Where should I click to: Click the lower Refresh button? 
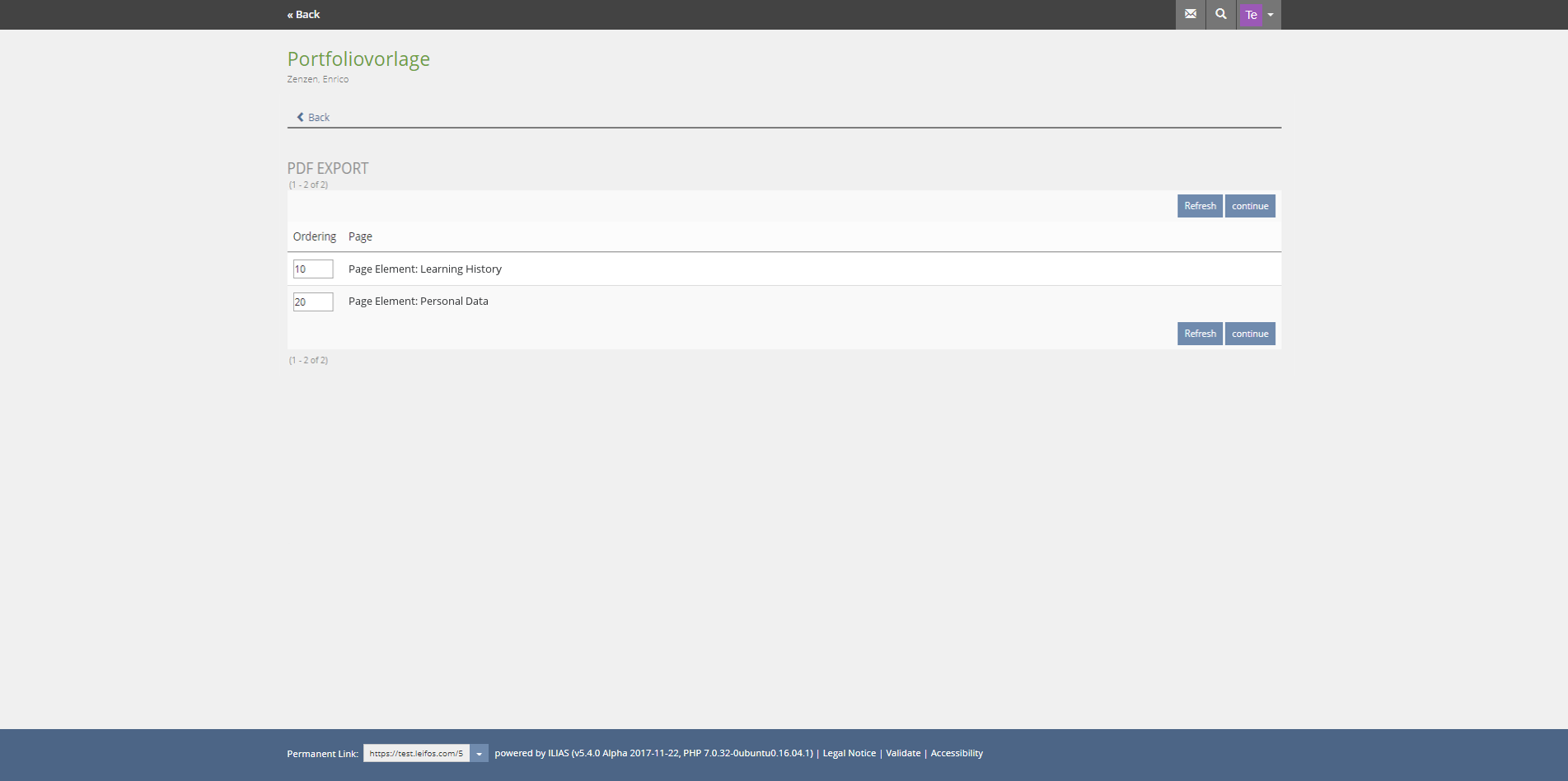pyautogui.click(x=1200, y=334)
